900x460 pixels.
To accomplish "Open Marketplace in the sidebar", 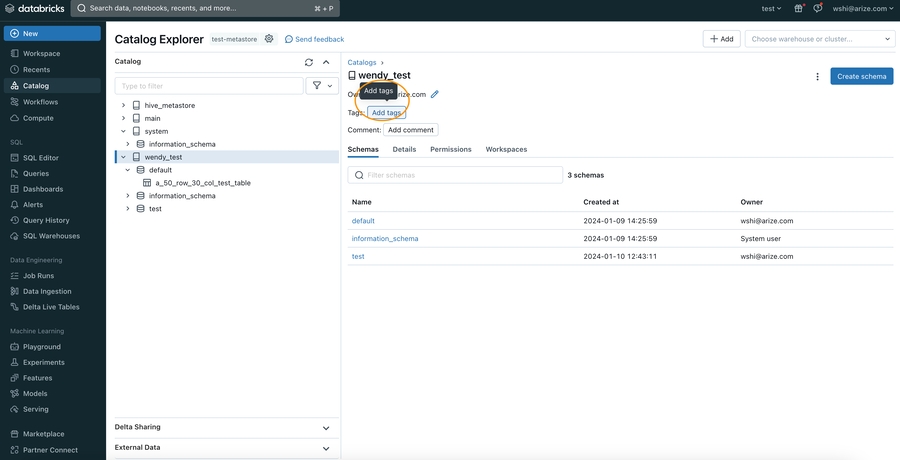I will [x=43, y=434].
